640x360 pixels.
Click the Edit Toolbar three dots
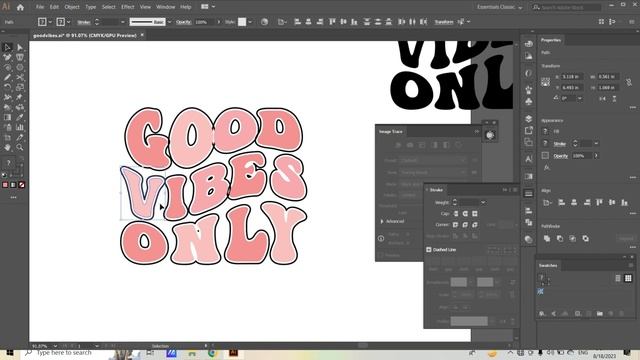[13, 198]
